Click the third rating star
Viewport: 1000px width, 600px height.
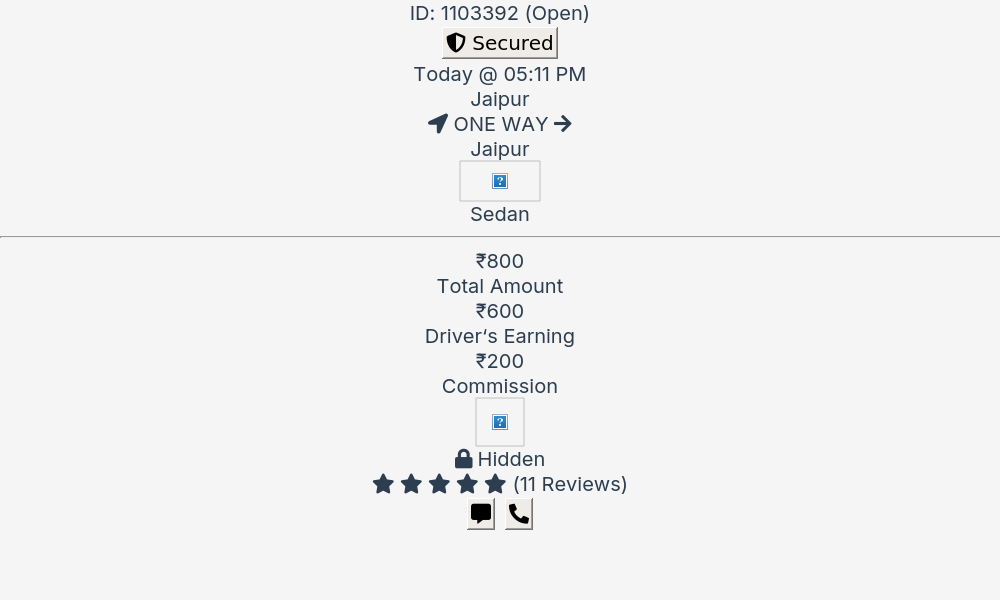(x=439, y=484)
